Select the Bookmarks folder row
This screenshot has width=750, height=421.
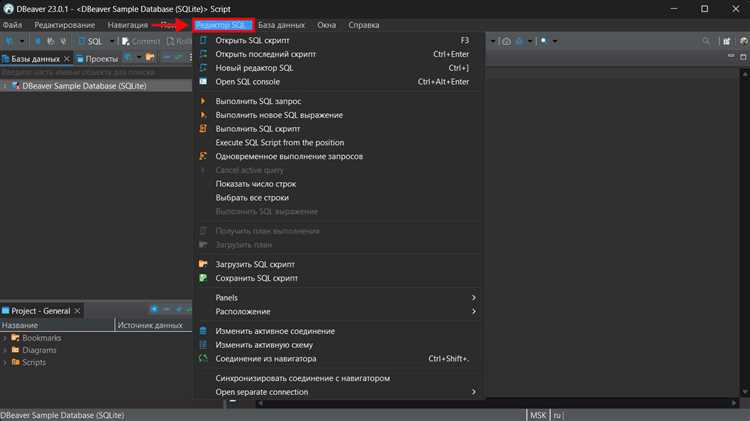[42, 338]
